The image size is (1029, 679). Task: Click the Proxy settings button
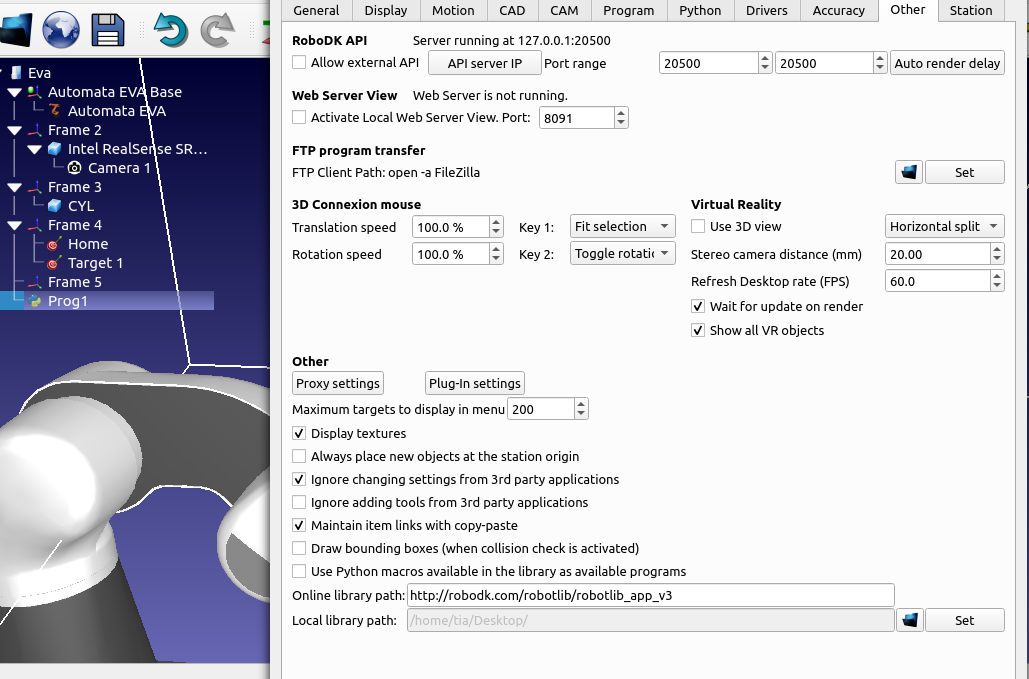[338, 383]
